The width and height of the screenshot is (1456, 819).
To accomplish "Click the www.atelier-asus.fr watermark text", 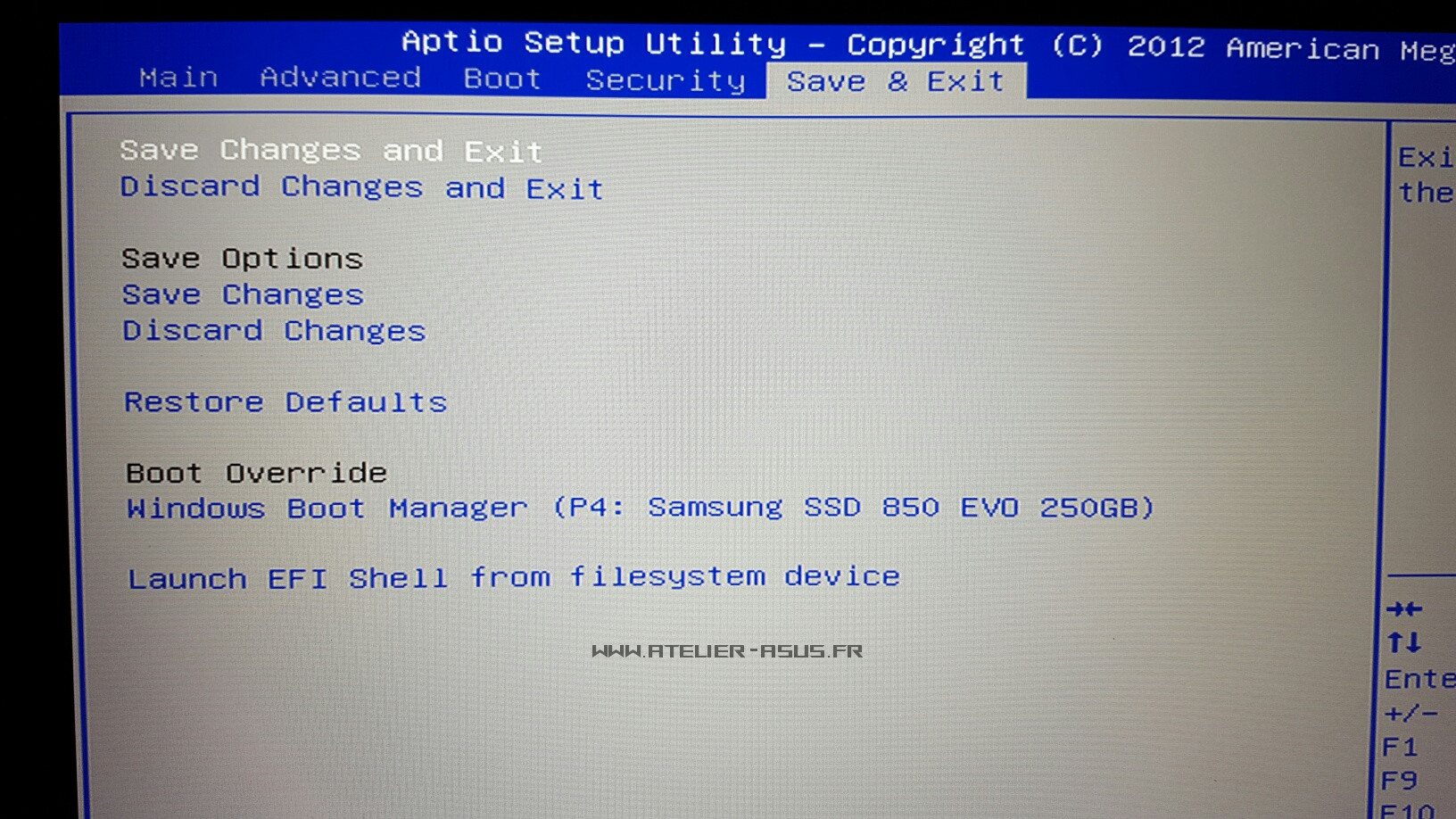I will click(727, 651).
